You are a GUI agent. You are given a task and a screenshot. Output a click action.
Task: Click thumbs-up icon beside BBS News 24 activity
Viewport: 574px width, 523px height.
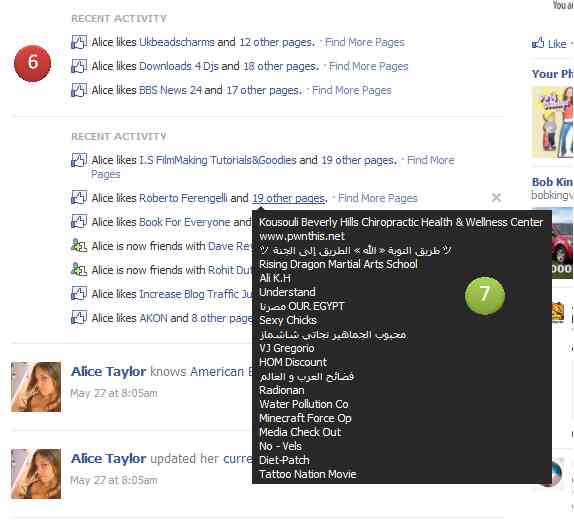point(79,90)
